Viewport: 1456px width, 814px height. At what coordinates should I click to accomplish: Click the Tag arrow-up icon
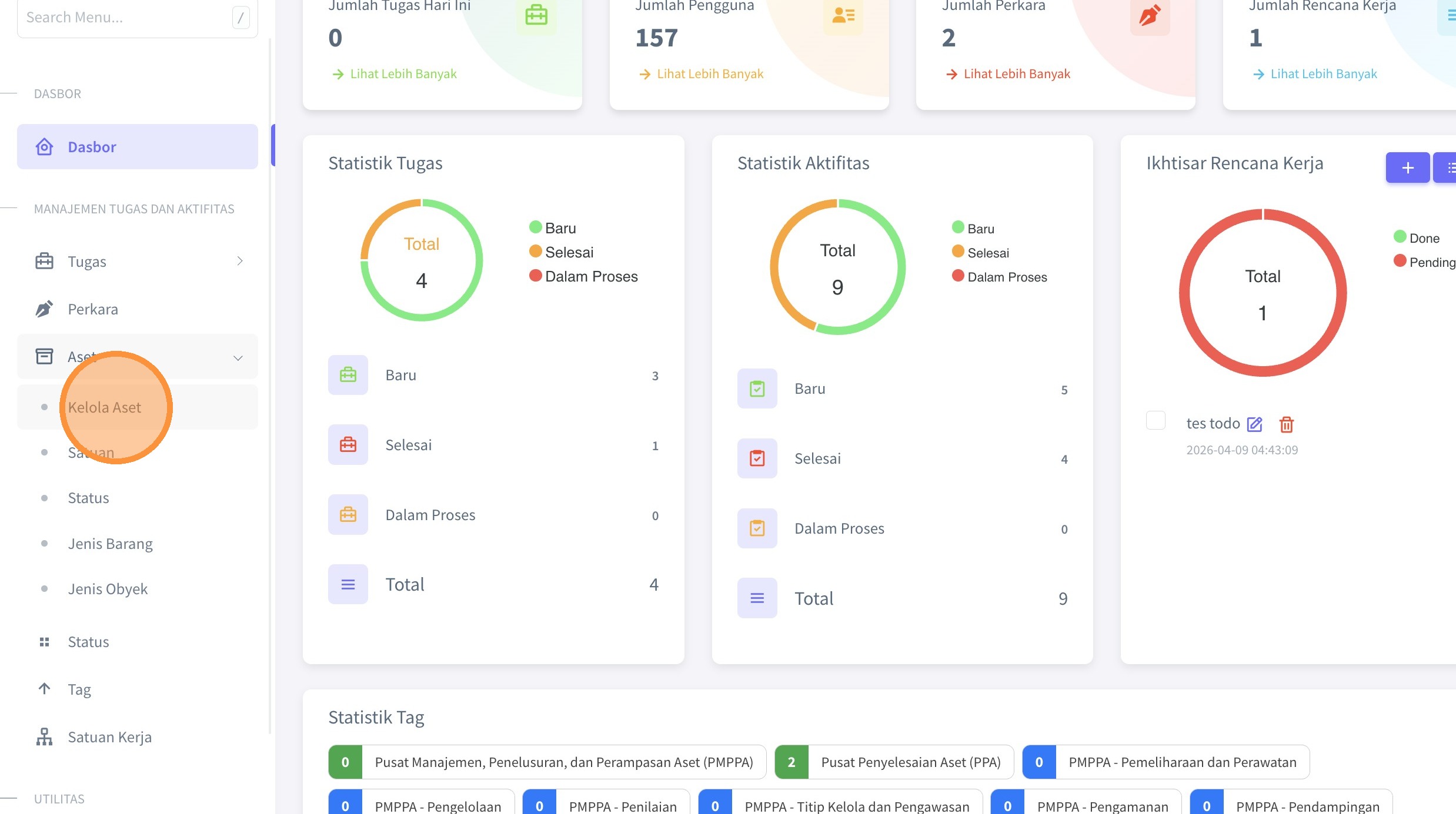pyautogui.click(x=44, y=688)
